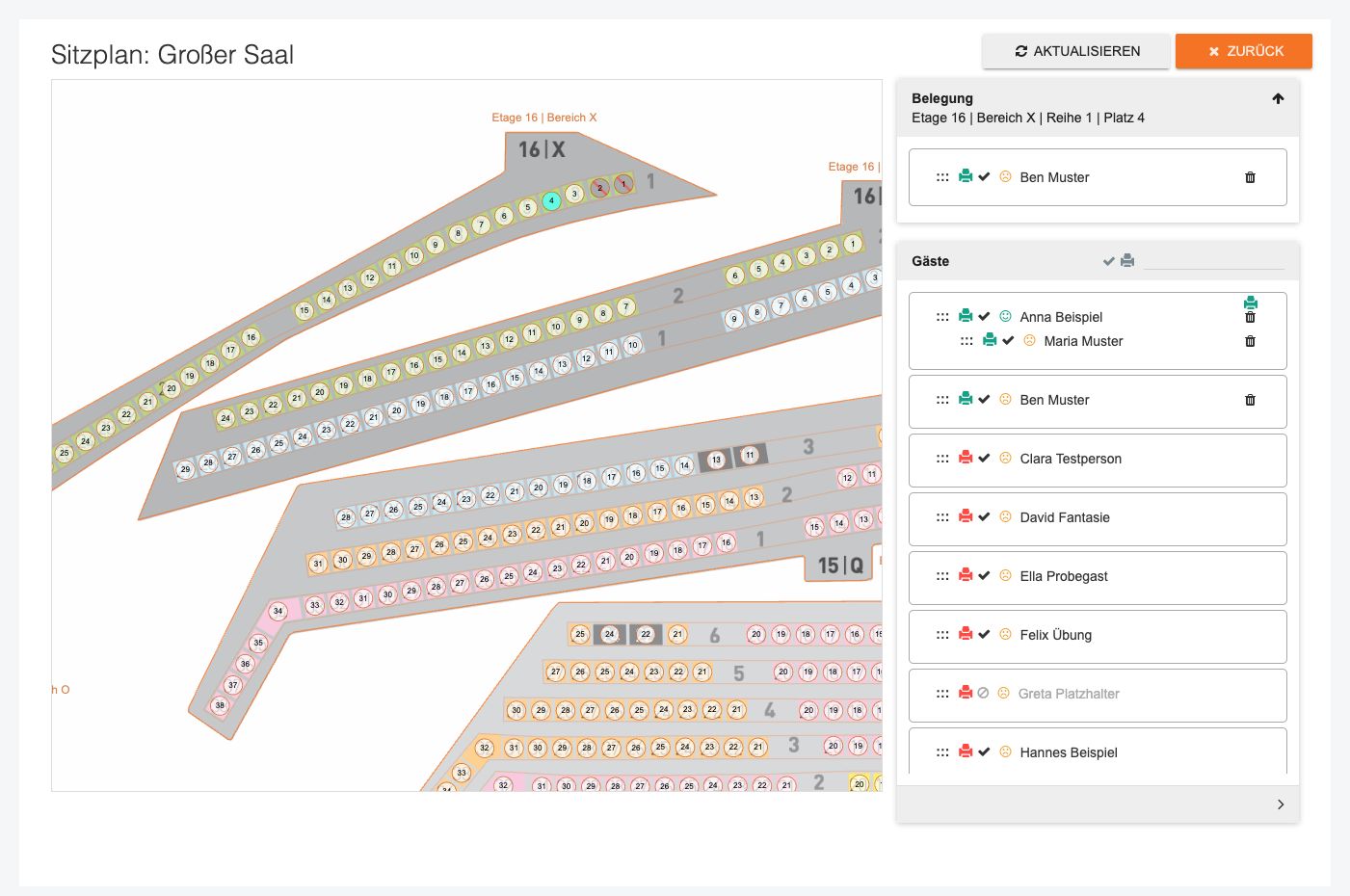The image size is (1350, 896).
Task: Click the AKTUALISIEREN refresh button
Action: coord(1076,51)
